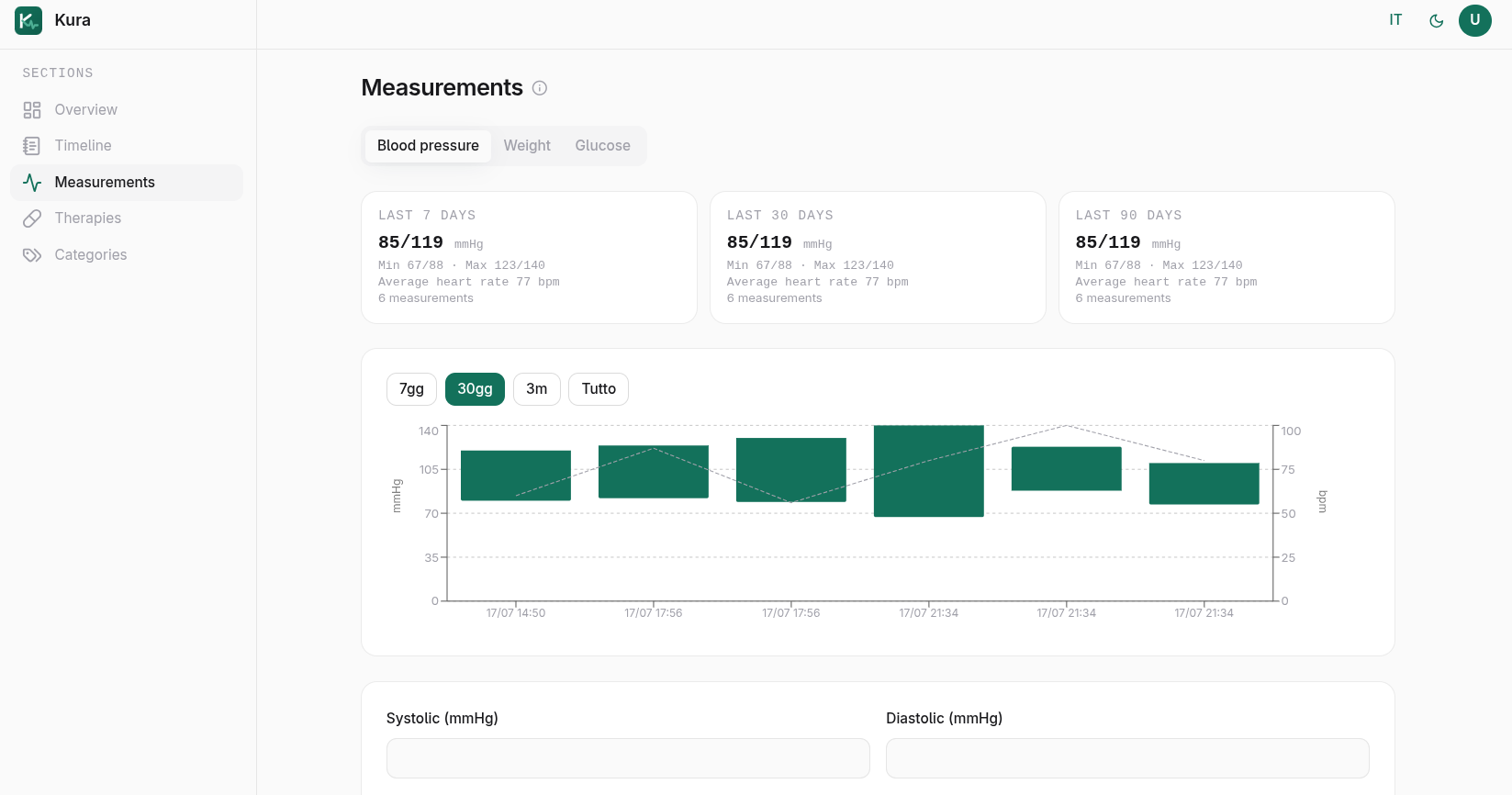The image size is (1512, 795).
Task: Click info icon beside Measurements heading
Action: pyautogui.click(x=540, y=88)
